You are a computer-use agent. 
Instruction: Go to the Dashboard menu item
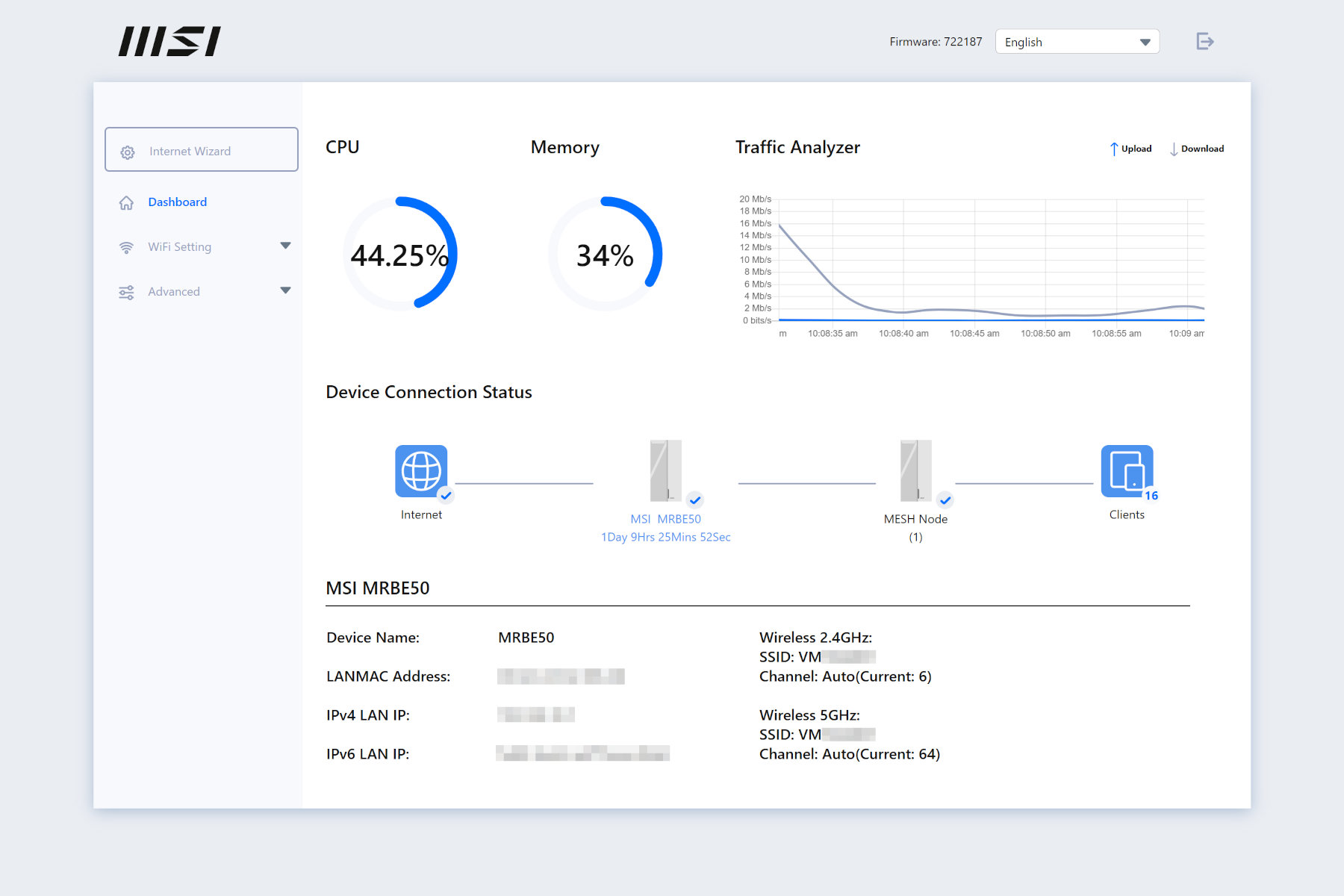[177, 202]
